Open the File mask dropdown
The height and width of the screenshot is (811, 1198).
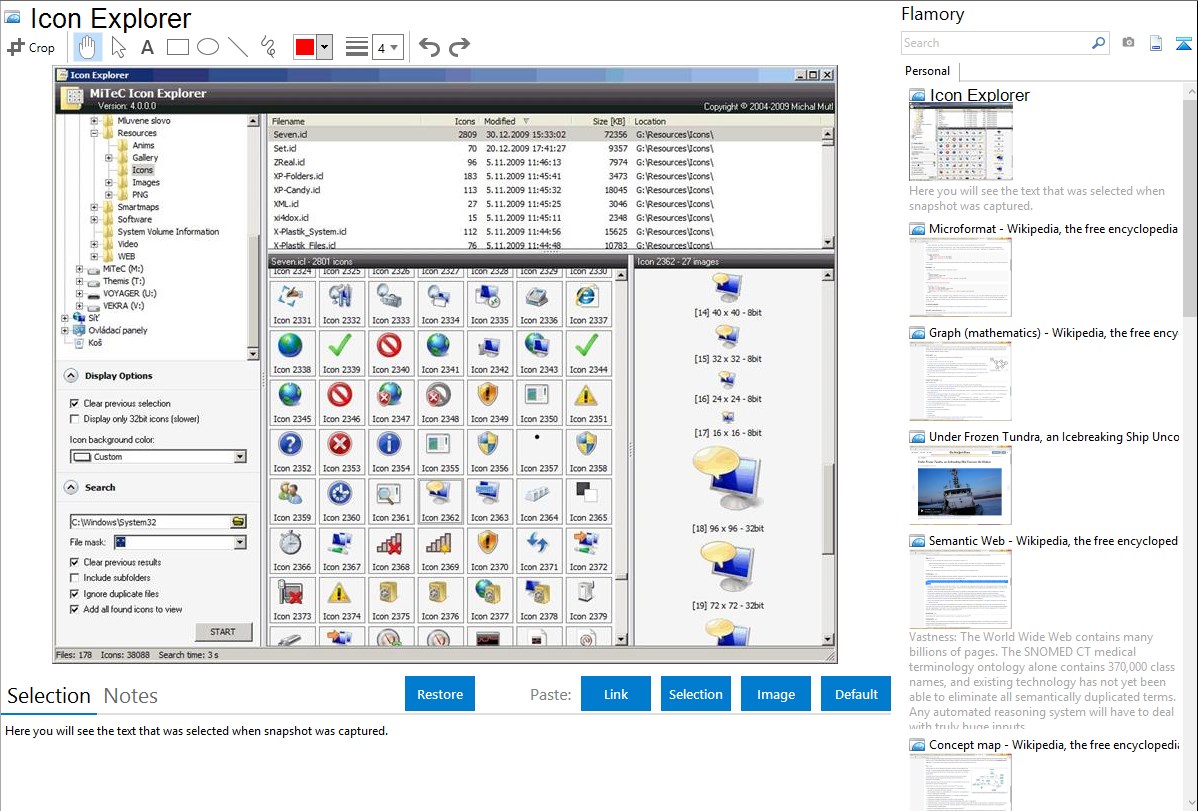(240, 543)
